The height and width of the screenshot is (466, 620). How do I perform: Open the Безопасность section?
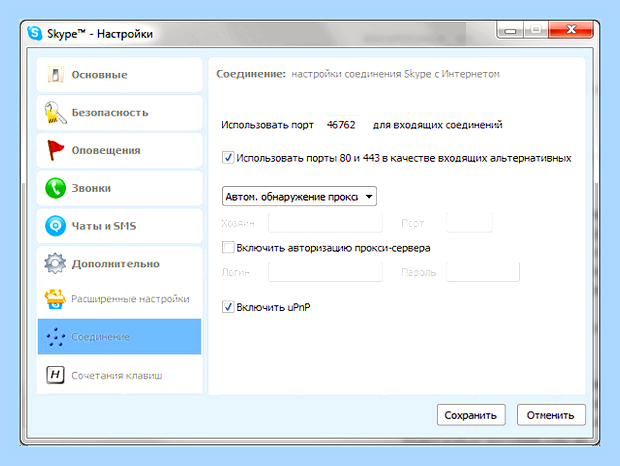(119, 113)
